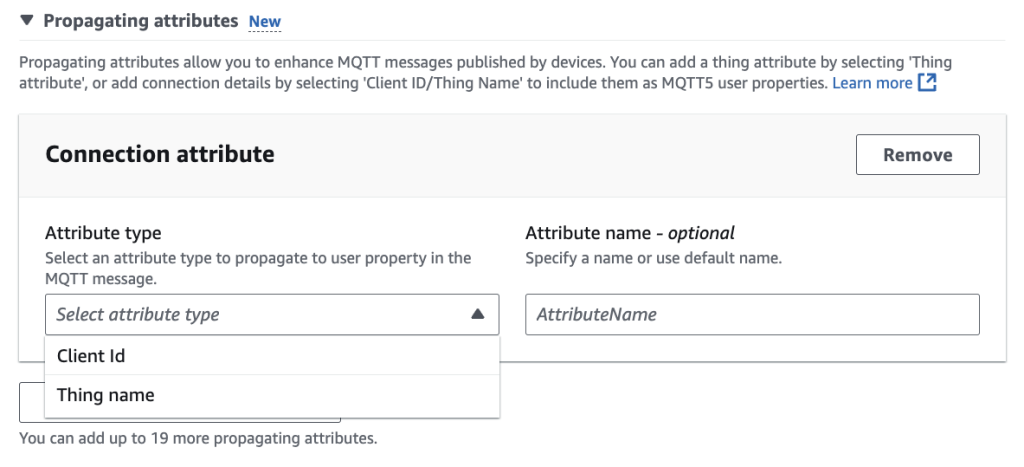Click the '19 more propagating attributes' note
Screen dimensions: 1024x467
coord(198,438)
